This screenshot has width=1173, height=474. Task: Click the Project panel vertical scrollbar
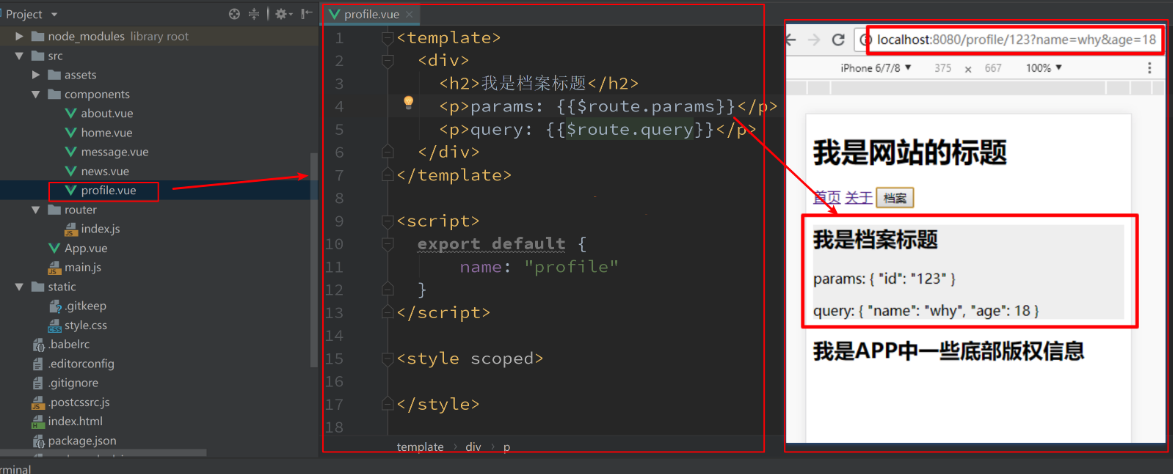(314, 259)
